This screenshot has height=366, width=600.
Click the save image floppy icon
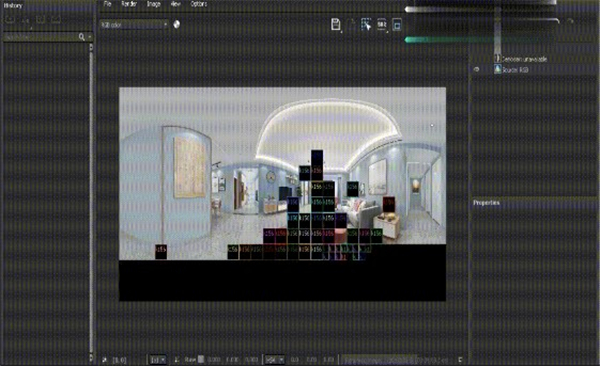click(x=336, y=25)
